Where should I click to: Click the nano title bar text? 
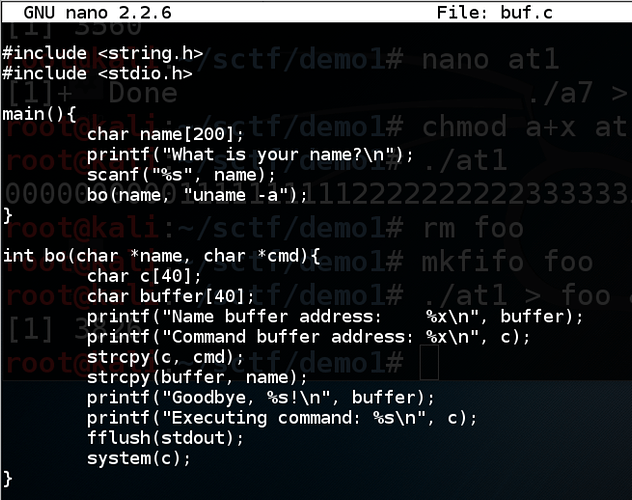tap(98, 12)
